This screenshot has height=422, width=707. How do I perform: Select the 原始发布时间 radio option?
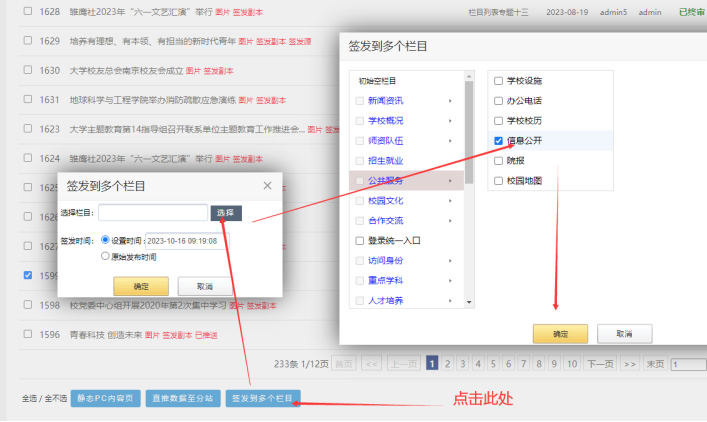click(x=106, y=256)
